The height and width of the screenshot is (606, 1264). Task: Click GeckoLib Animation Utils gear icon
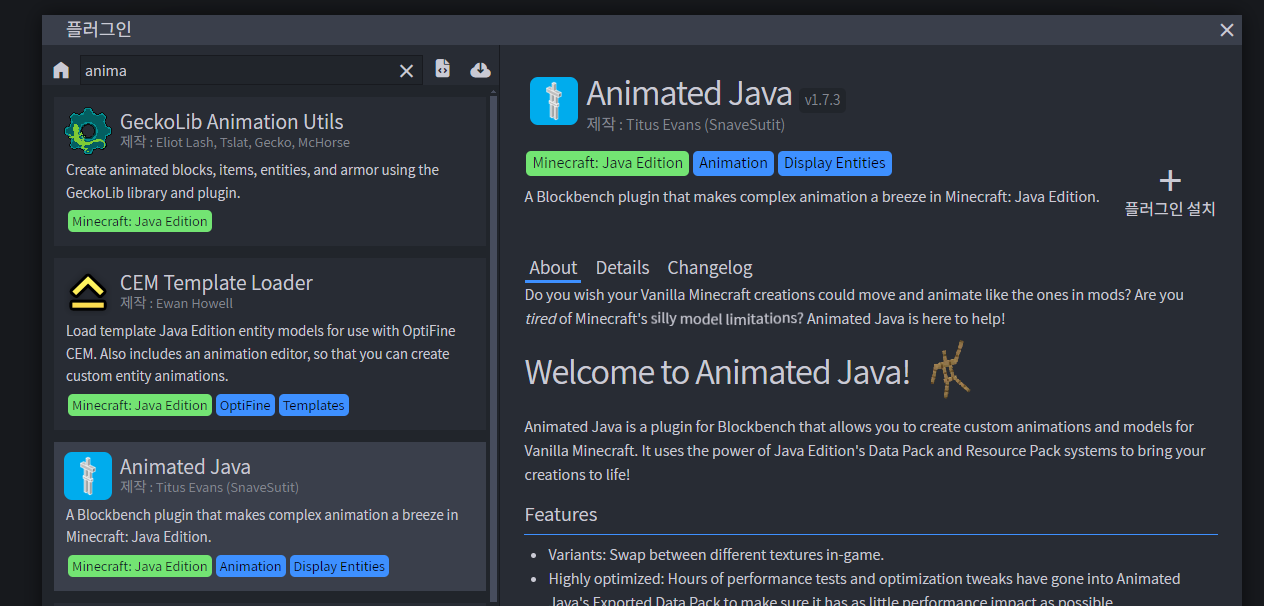(x=87, y=130)
